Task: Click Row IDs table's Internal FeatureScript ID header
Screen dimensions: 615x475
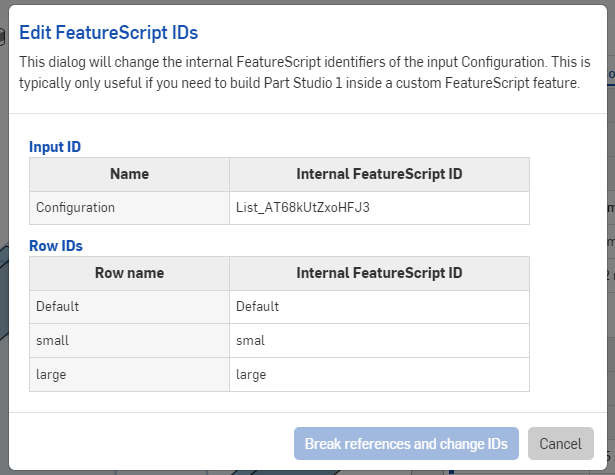Action: 379,272
